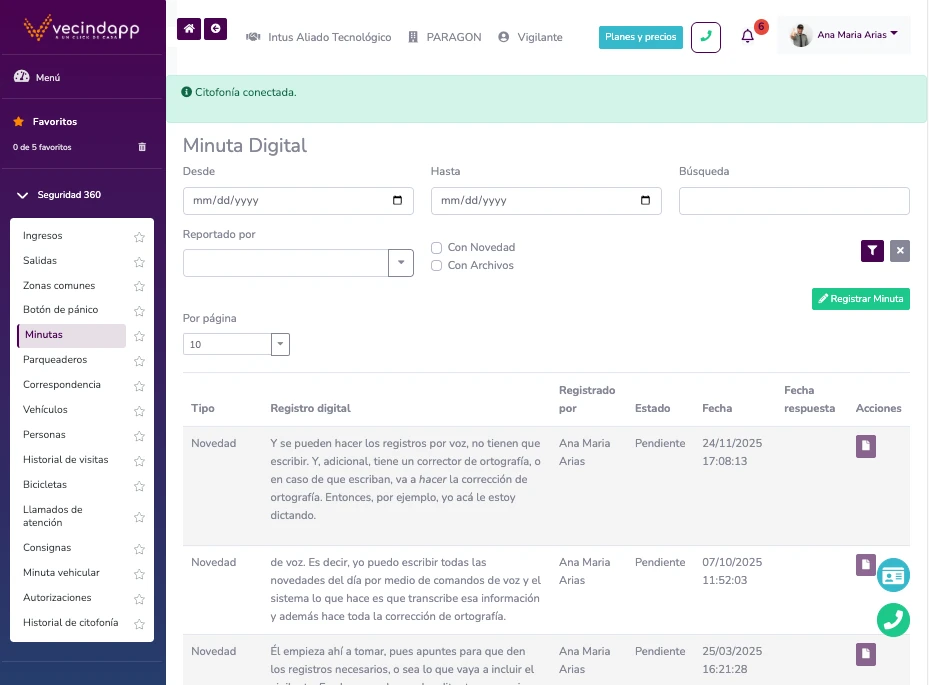Screen dimensions: 929x685
Task: Open the Reportado por dropdown
Action: click(x=401, y=262)
